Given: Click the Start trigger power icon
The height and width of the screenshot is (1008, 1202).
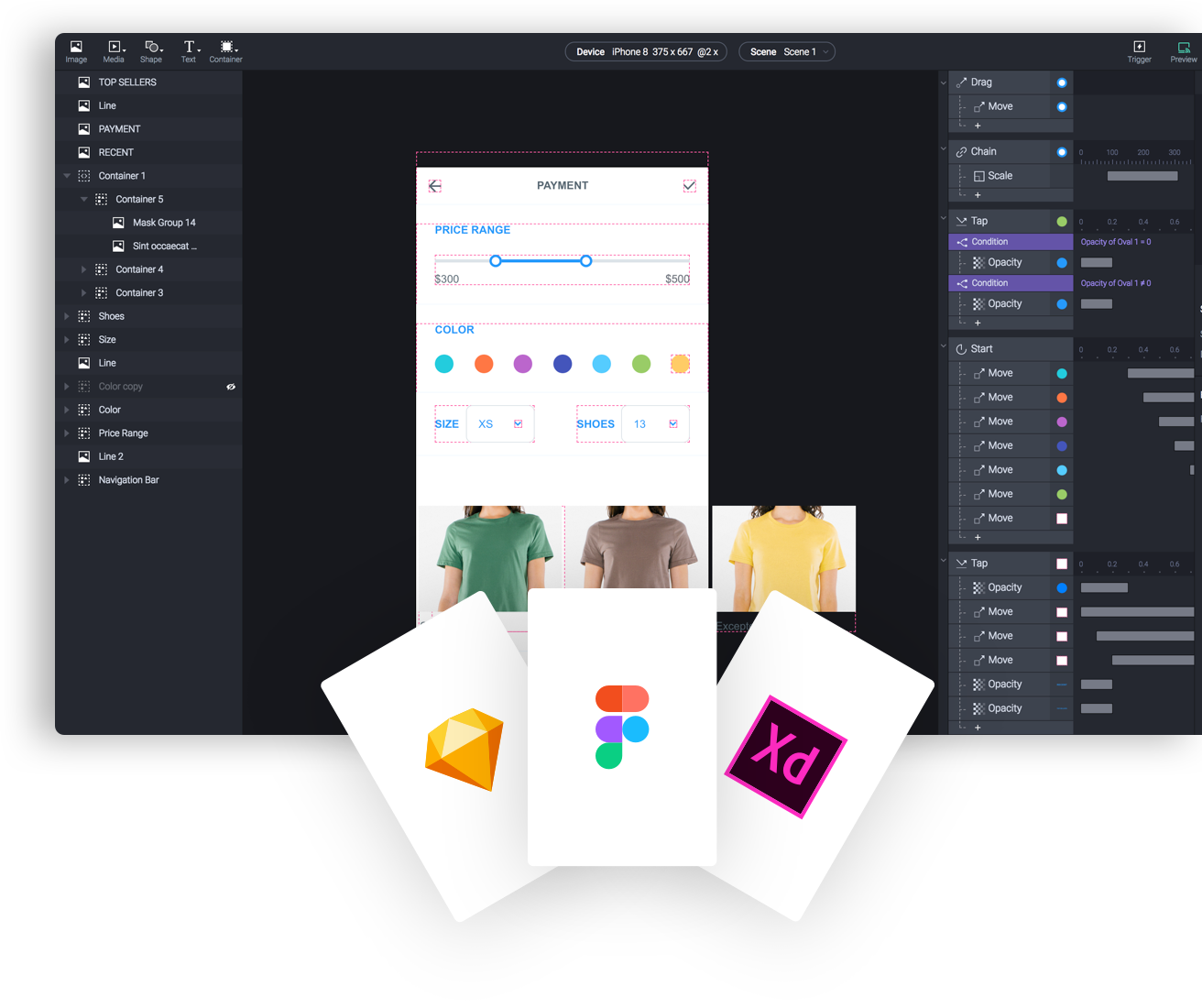Looking at the screenshot, I should pos(962,349).
